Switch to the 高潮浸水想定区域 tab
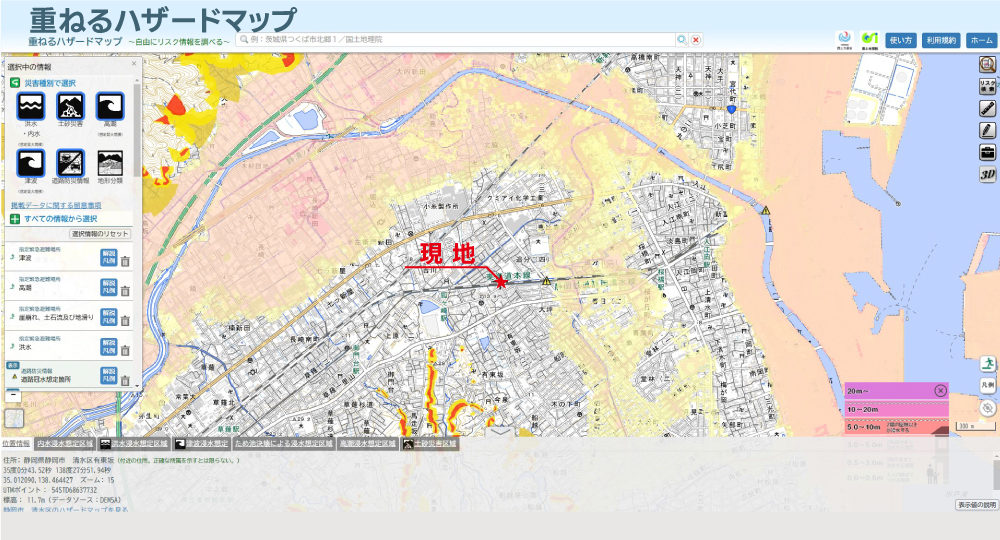Screen dimensions: 1000x540 tap(367, 444)
